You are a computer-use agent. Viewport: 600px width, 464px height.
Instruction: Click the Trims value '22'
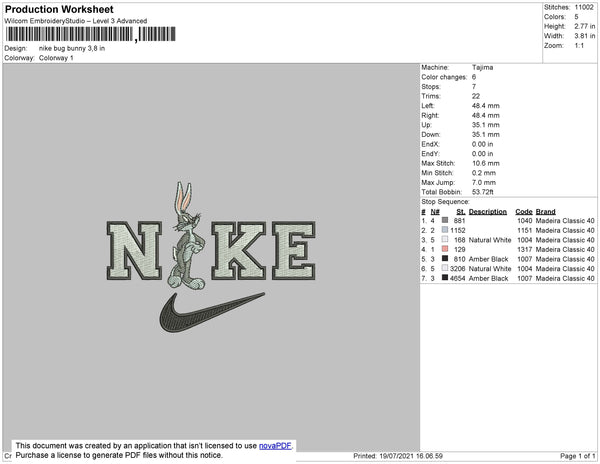[476, 96]
